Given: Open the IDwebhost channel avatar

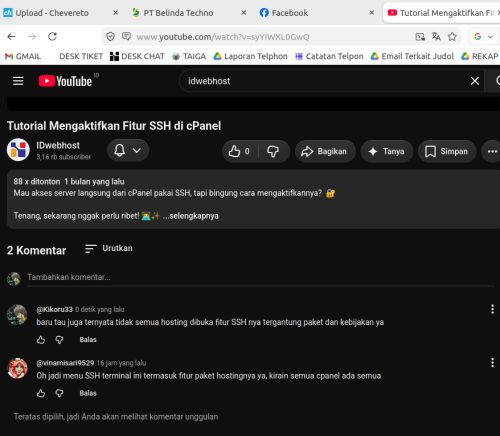Looking at the screenshot, I should click(18, 150).
